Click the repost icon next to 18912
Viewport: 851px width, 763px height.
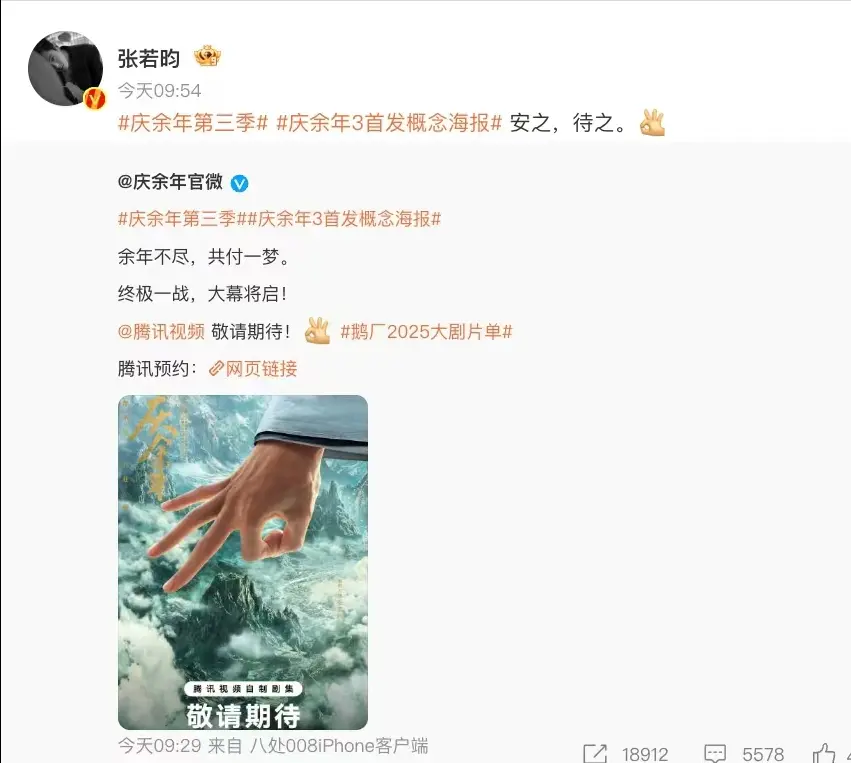coord(595,754)
